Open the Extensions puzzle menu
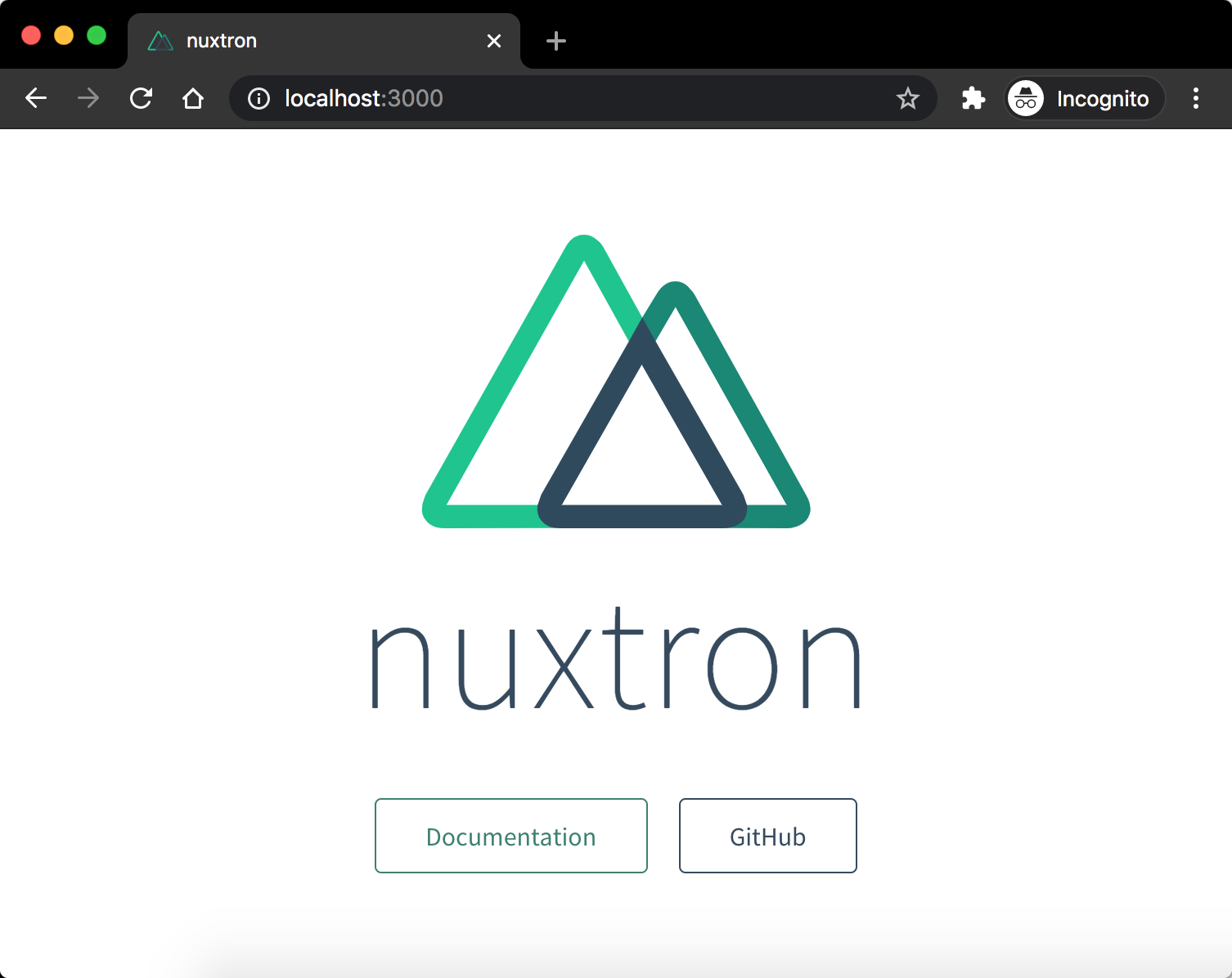1232x978 pixels. [973, 99]
